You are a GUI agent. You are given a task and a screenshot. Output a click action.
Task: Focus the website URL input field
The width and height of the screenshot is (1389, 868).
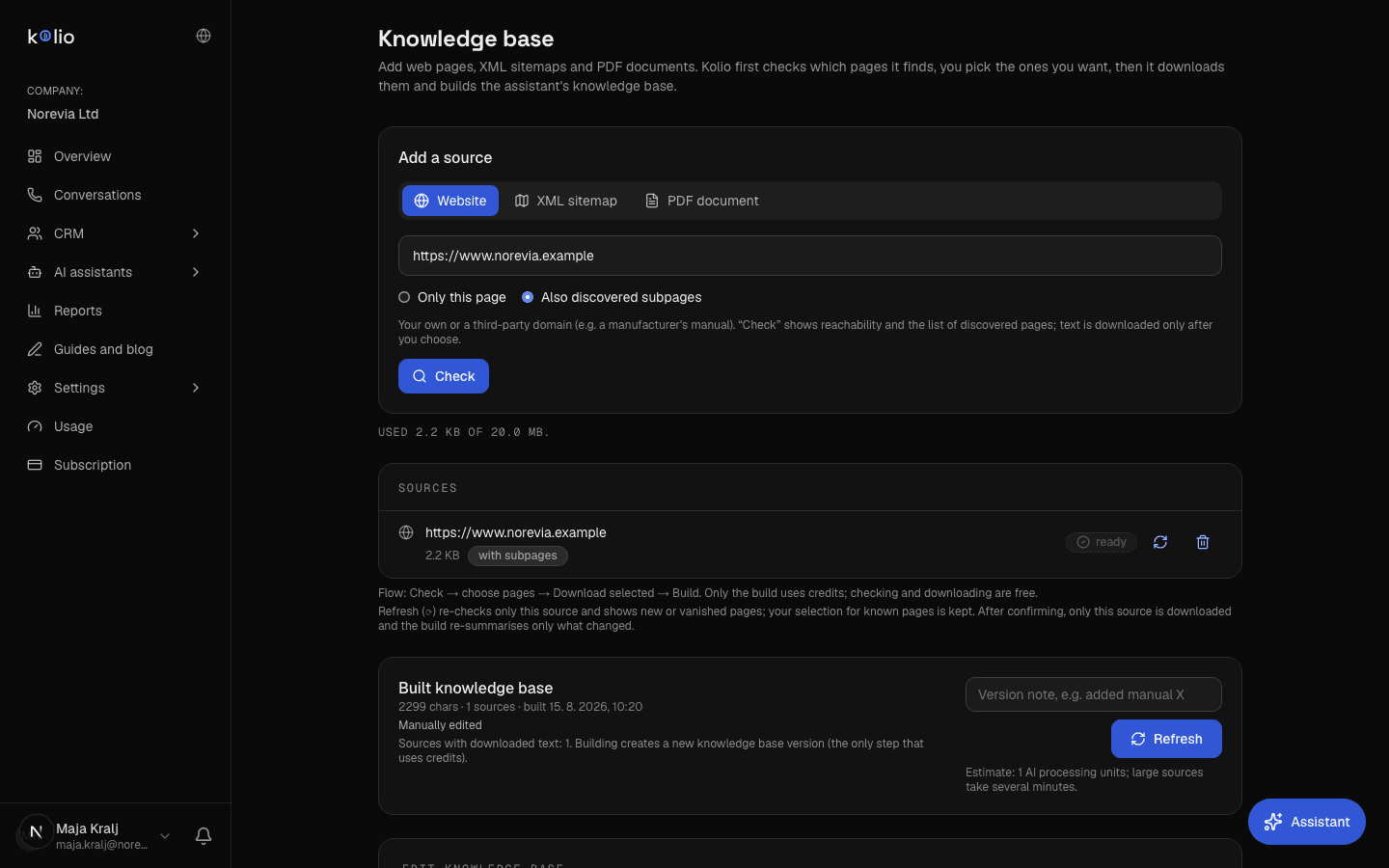pyautogui.click(x=810, y=256)
